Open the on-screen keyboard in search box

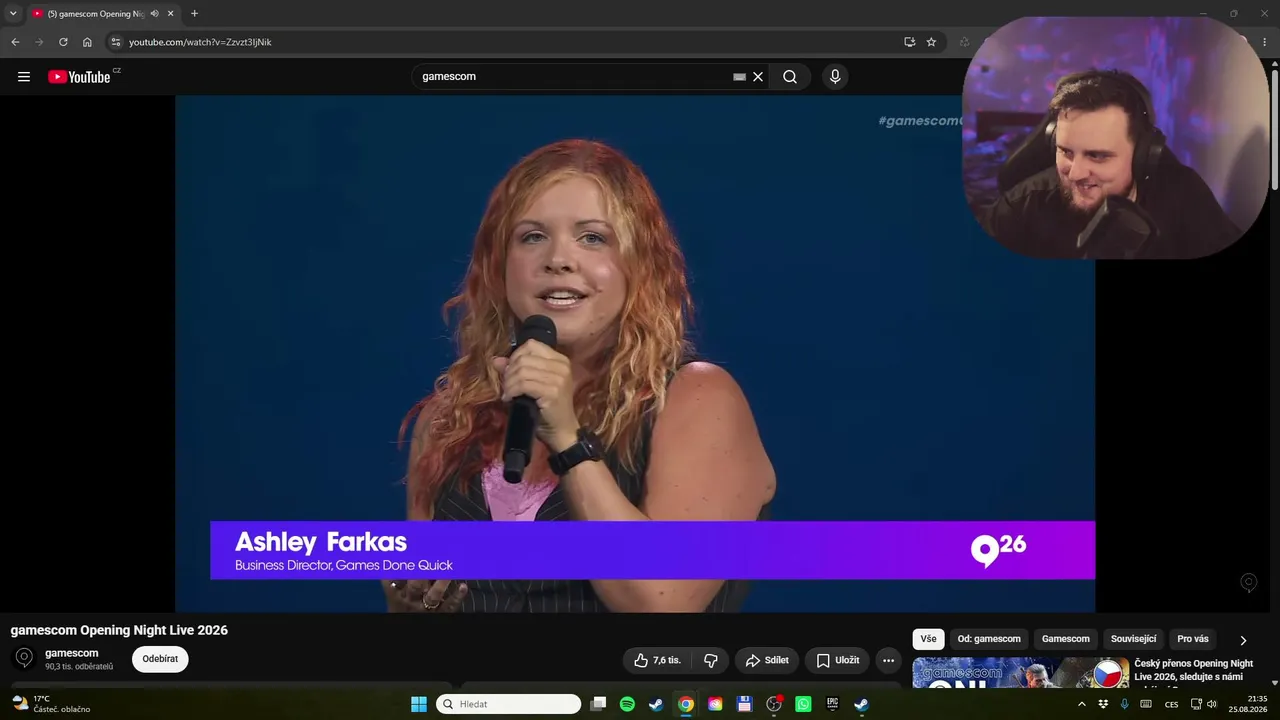[x=739, y=77]
